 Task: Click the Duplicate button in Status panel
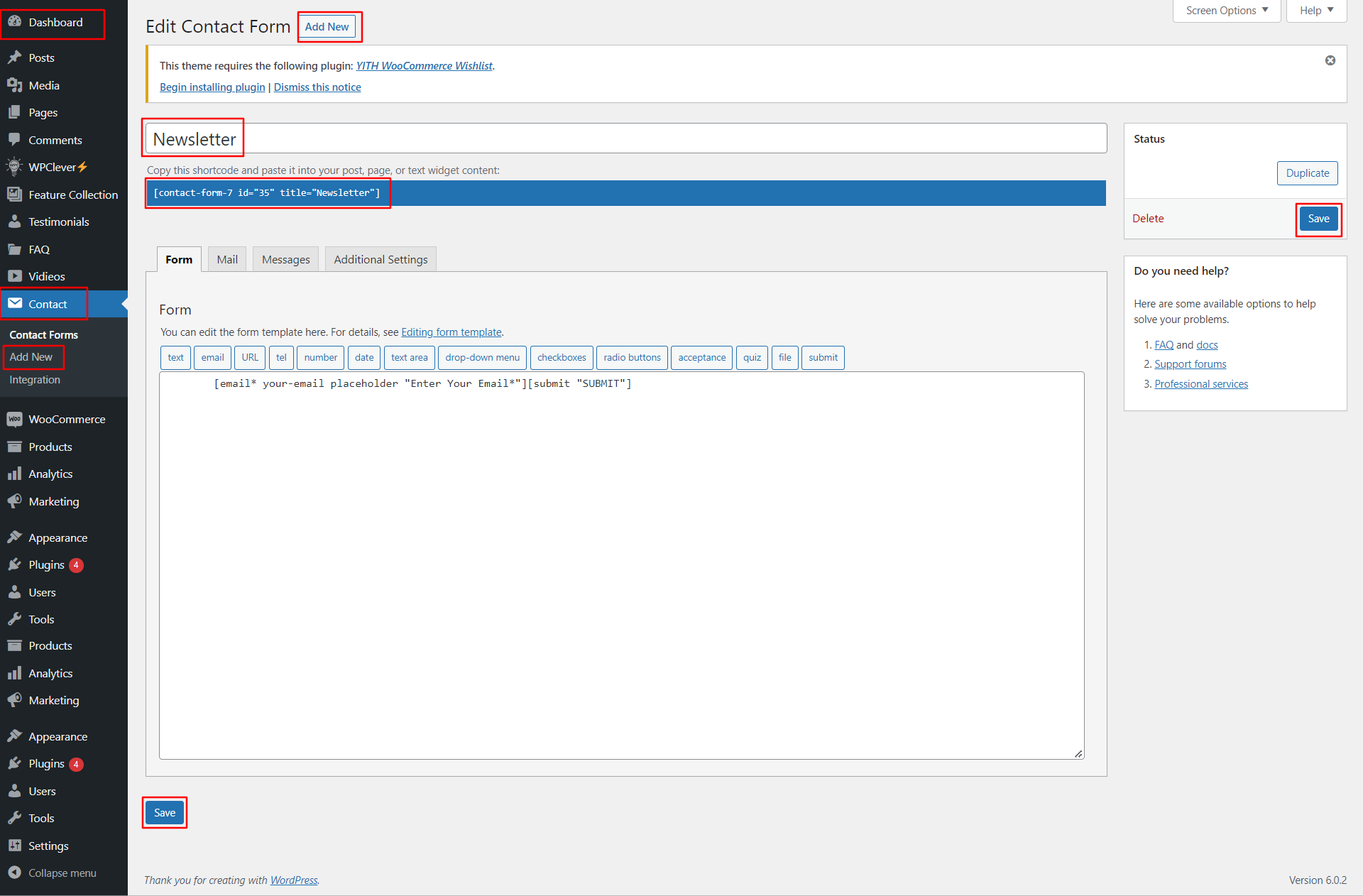pos(1307,172)
